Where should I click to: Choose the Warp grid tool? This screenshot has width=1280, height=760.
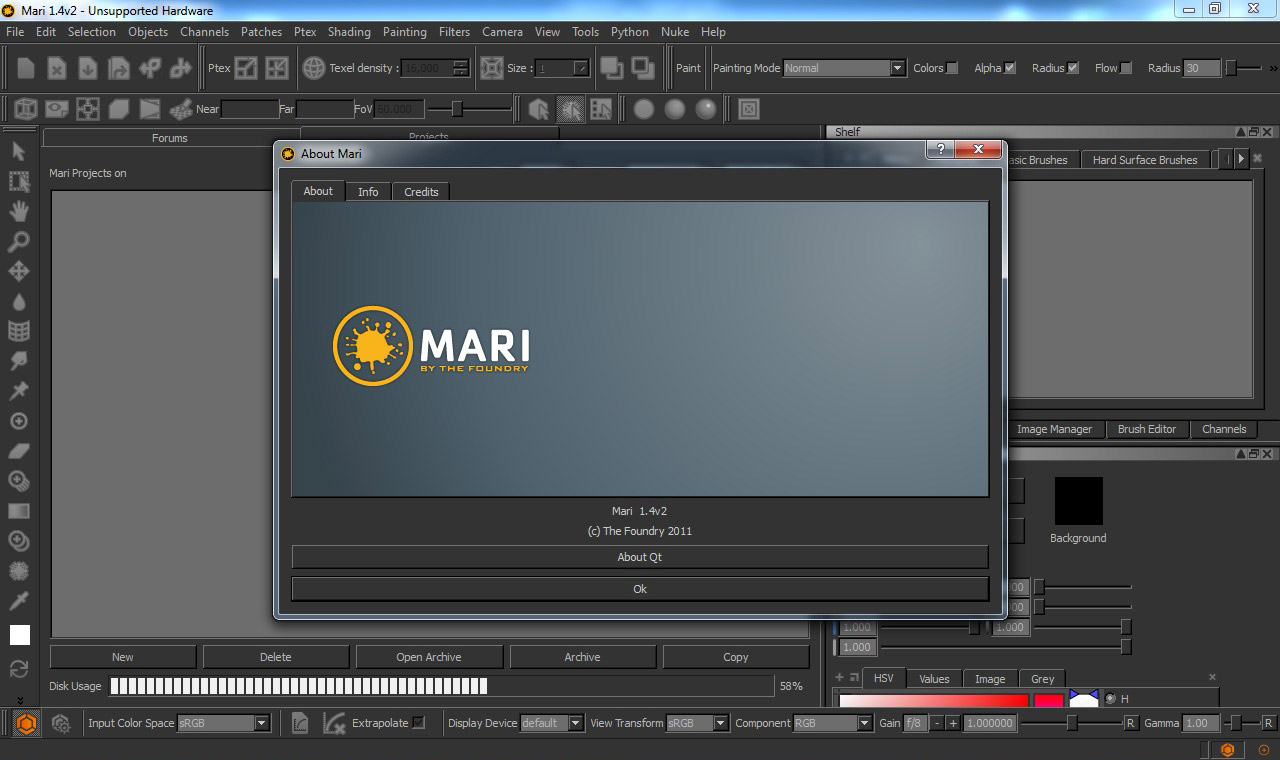click(19, 331)
